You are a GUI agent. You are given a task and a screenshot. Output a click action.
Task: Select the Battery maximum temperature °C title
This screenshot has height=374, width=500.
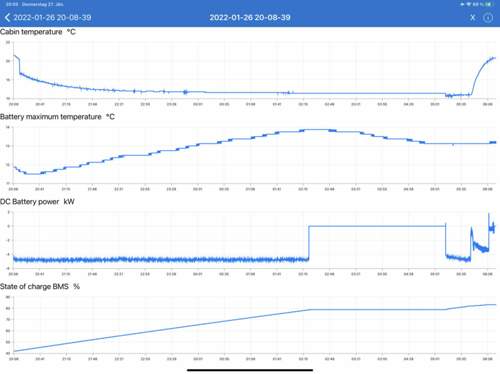pyautogui.click(x=57, y=117)
